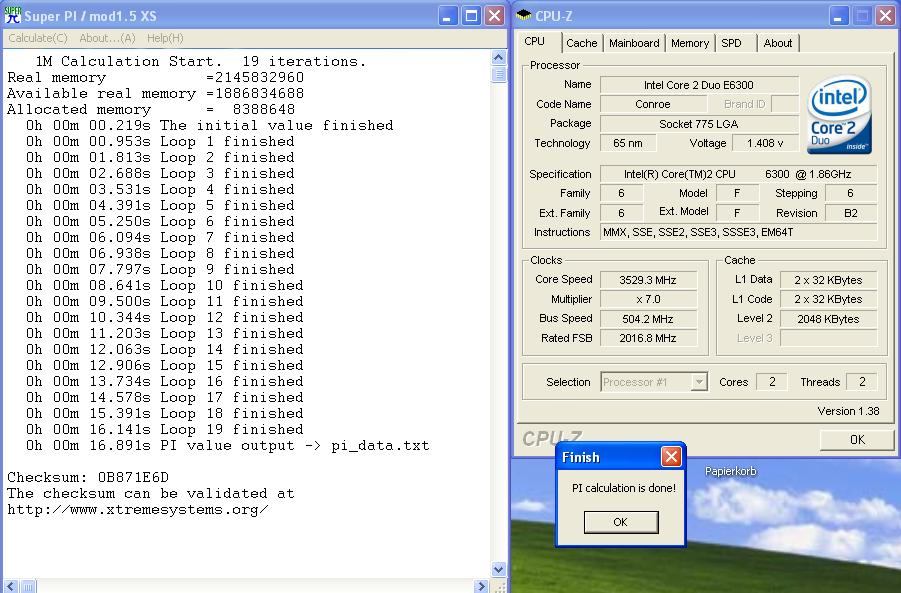This screenshot has height=593, width=901.
Task: Click the Instructions field listing MMX, SSE
Action: pyautogui.click(x=738, y=232)
